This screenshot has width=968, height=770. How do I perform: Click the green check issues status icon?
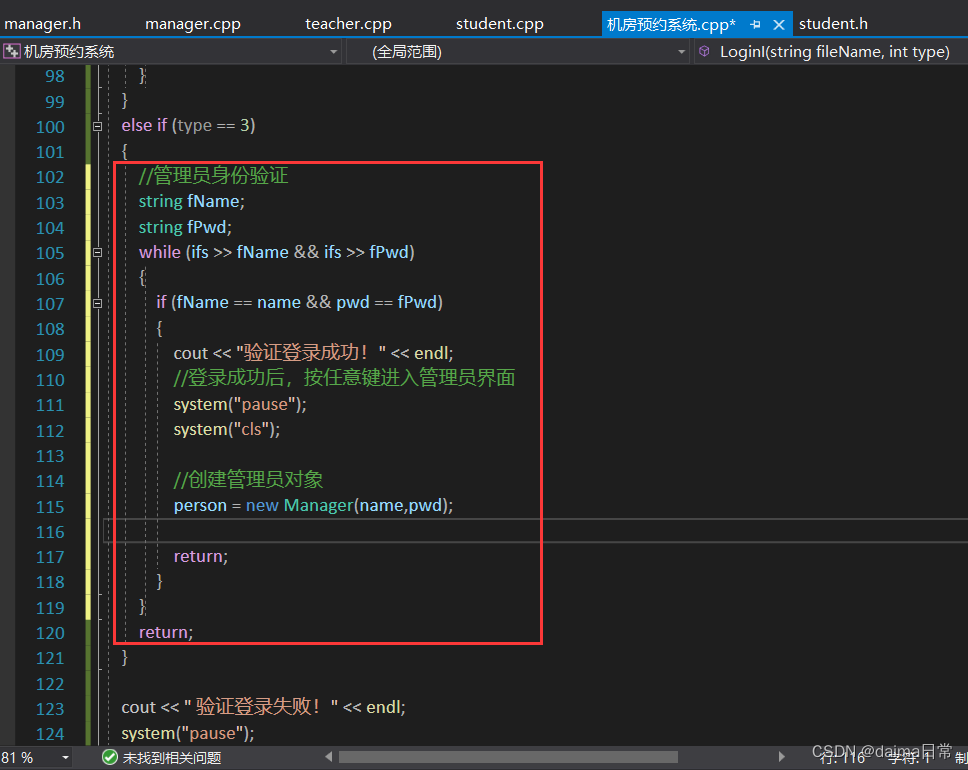coord(110,757)
